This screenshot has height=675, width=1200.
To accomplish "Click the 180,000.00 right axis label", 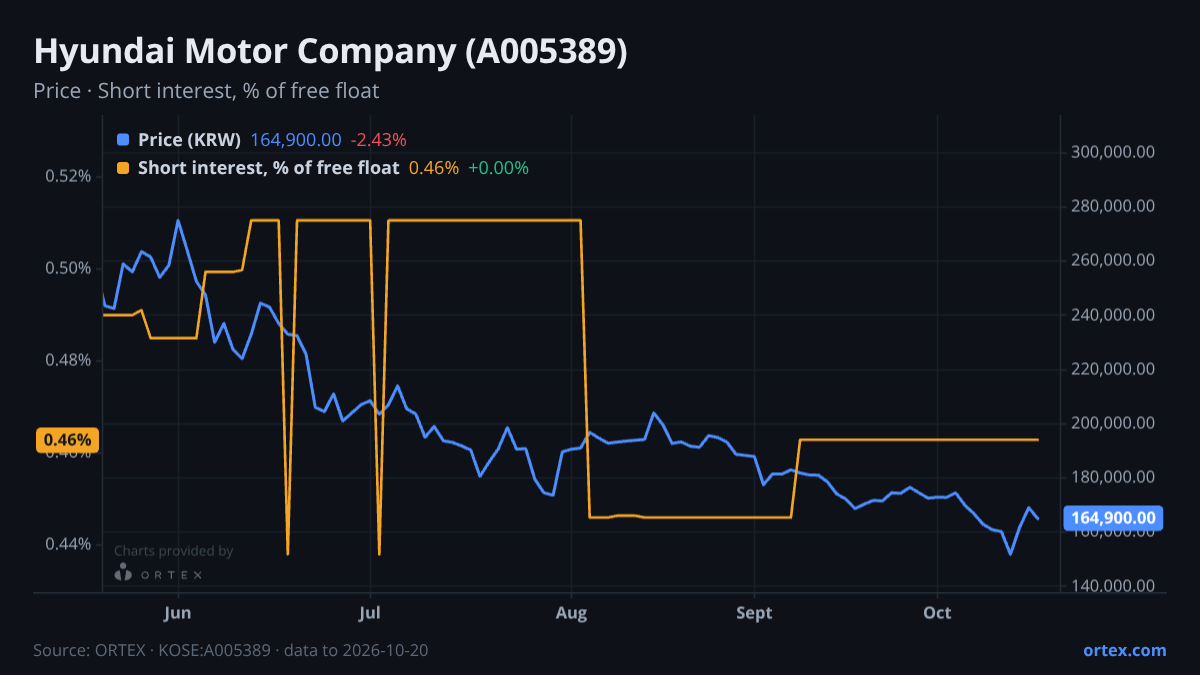I will [1114, 477].
